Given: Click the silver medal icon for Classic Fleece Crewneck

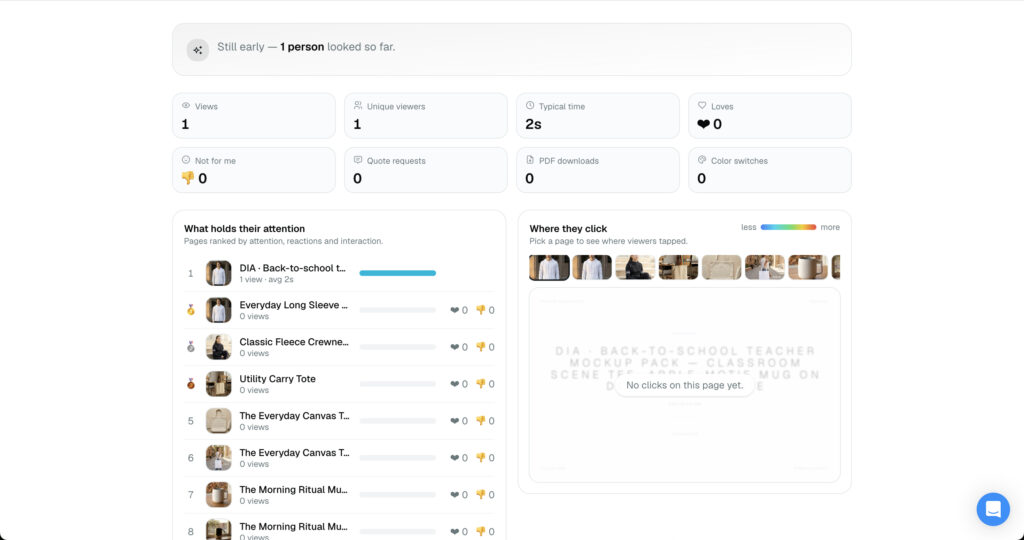Looking at the screenshot, I should 191,347.
